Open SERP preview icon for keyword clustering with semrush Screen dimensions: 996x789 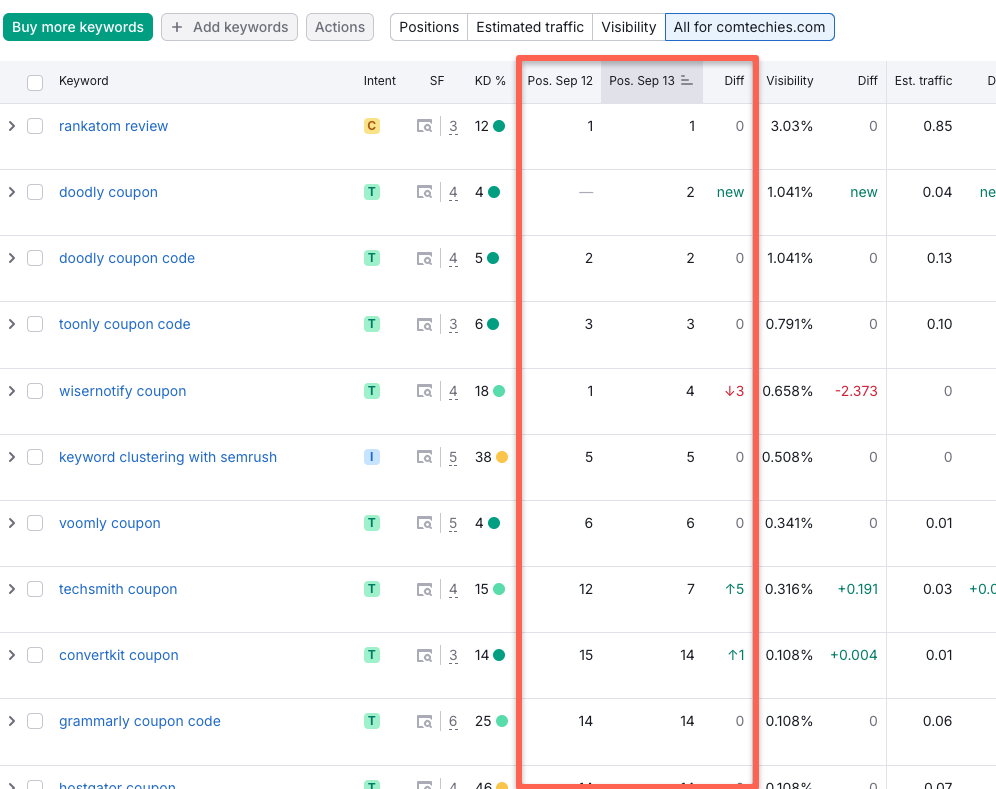click(x=424, y=457)
